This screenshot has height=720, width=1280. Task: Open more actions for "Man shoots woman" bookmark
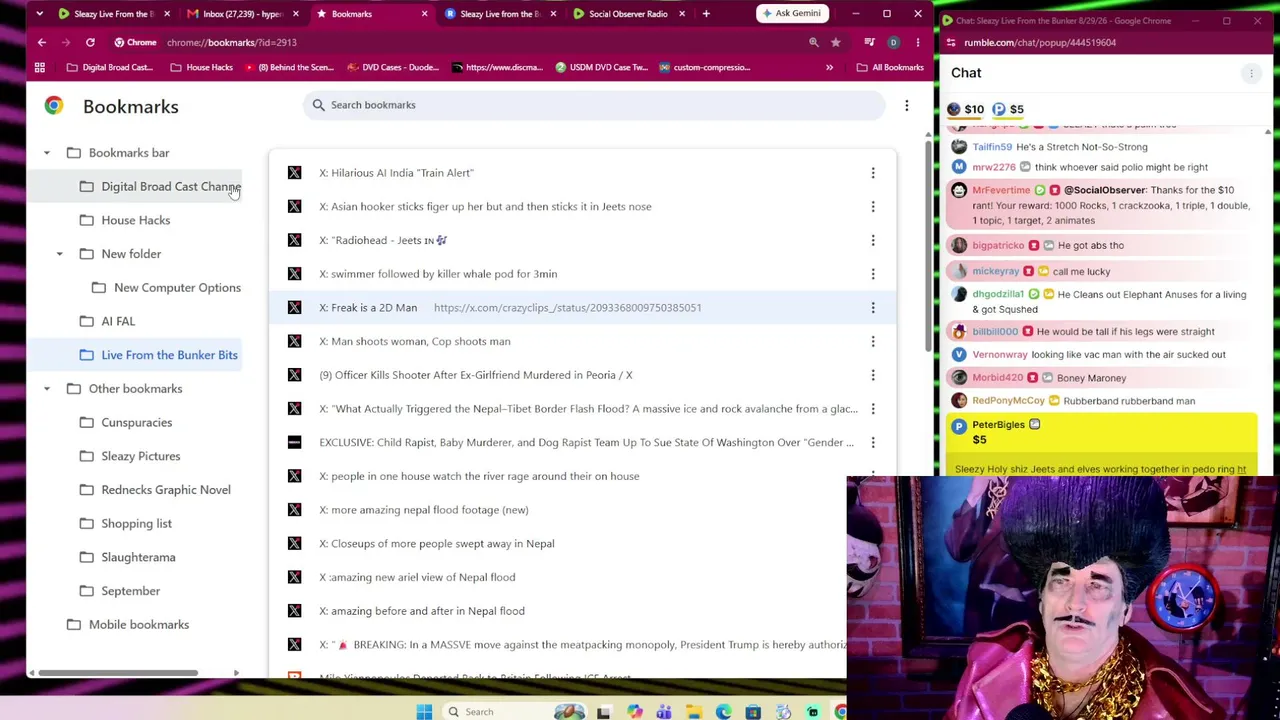point(872,341)
